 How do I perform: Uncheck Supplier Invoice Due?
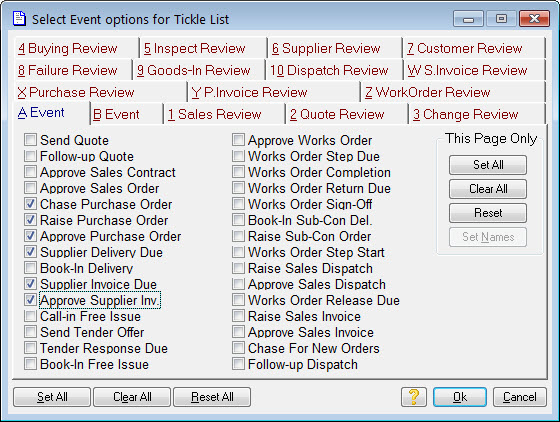click(30, 284)
